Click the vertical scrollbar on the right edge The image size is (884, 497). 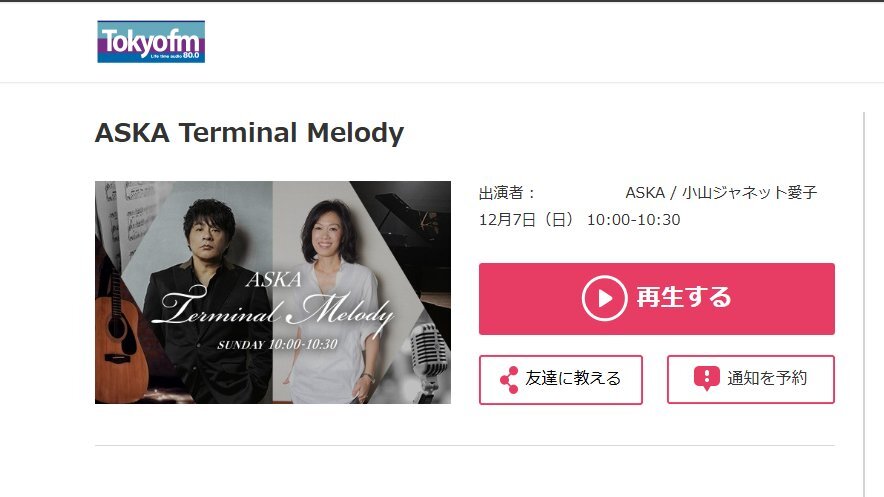[863, 304]
